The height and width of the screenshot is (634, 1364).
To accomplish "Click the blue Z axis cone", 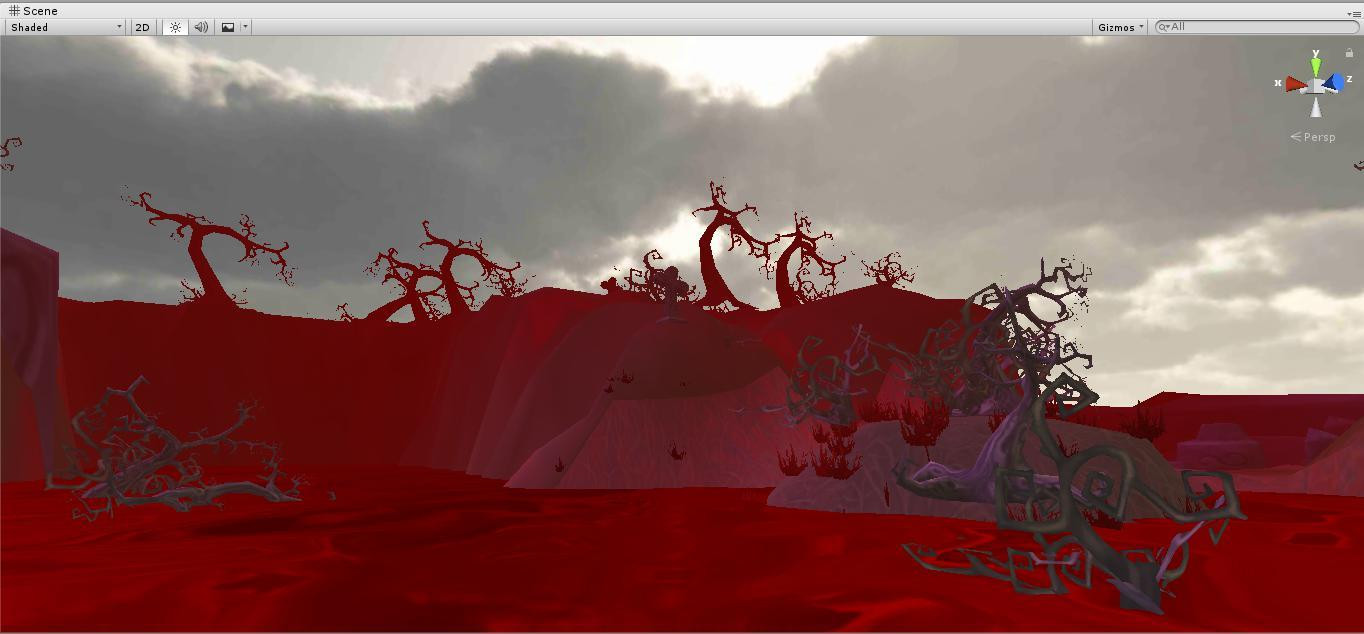I will coord(1334,82).
